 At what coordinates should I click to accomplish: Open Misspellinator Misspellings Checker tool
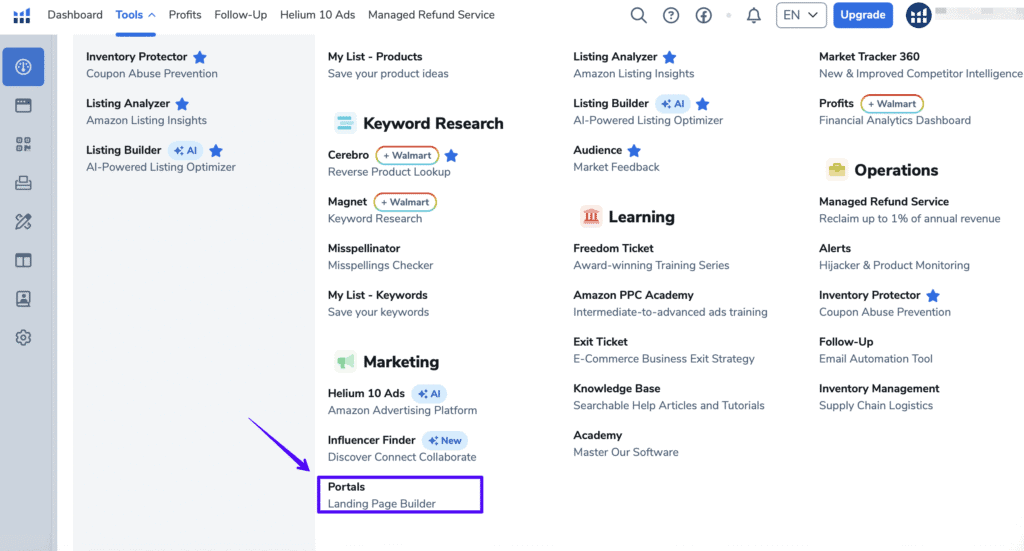pos(380,256)
